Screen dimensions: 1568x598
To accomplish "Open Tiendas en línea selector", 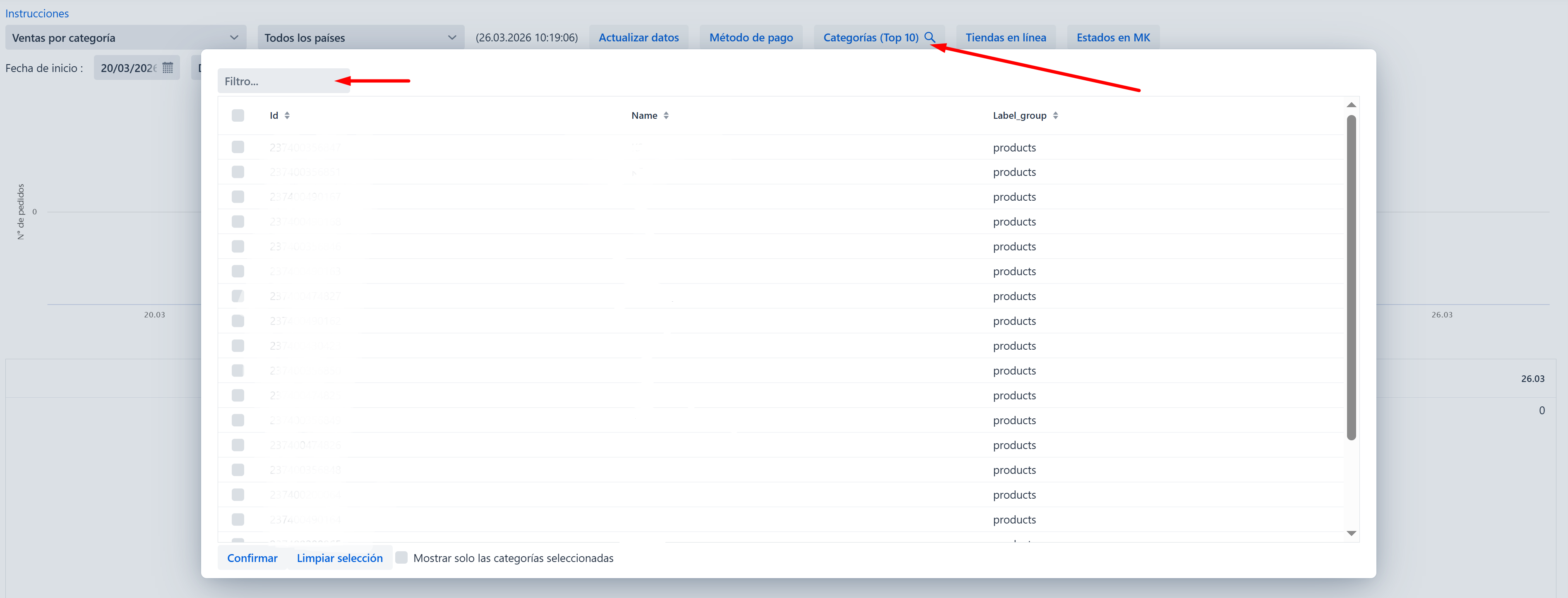I will (1005, 37).
